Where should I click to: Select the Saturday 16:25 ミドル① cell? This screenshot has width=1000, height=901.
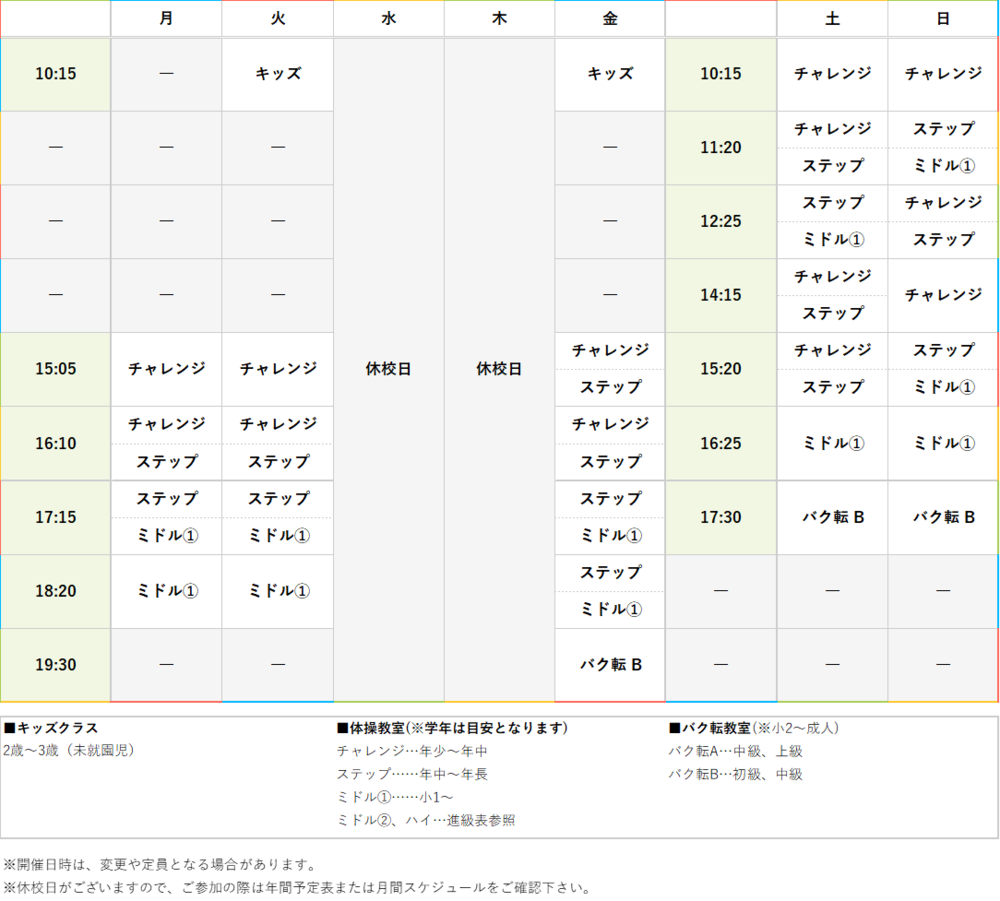[x=832, y=443]
